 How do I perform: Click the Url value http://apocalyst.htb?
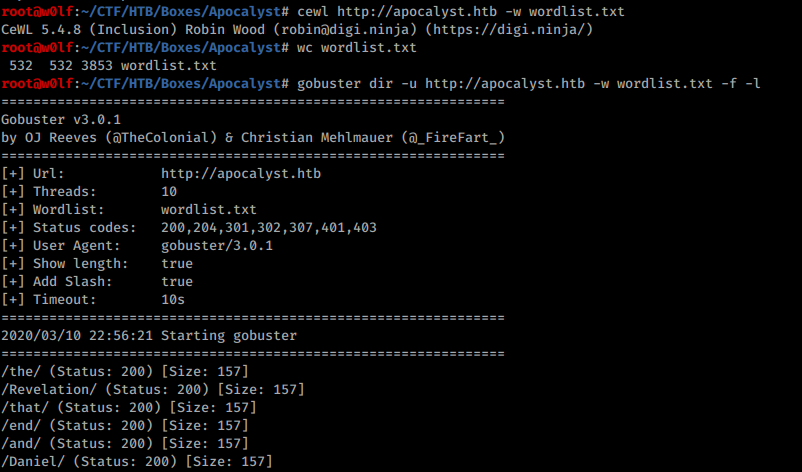[241, 173]
